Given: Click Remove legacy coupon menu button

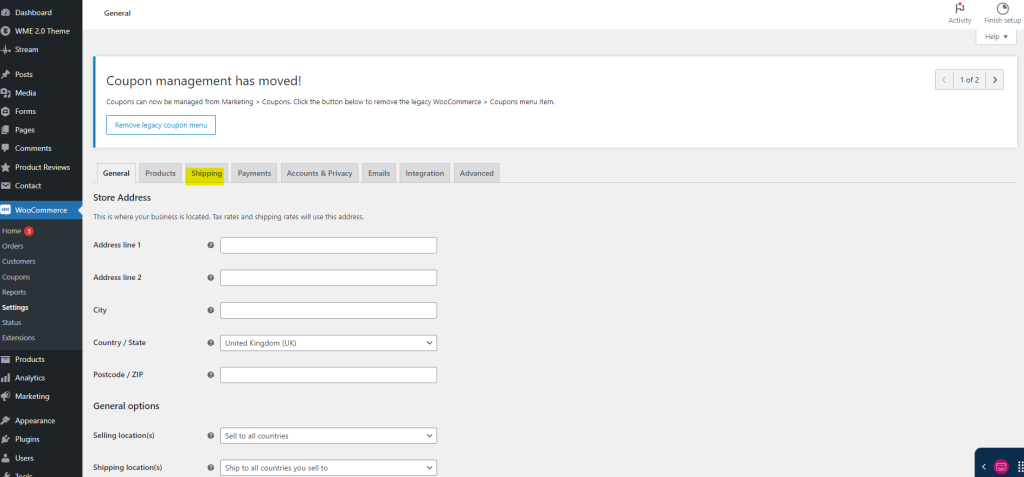Looking at the screenshot, I should [x=160, y=125].
